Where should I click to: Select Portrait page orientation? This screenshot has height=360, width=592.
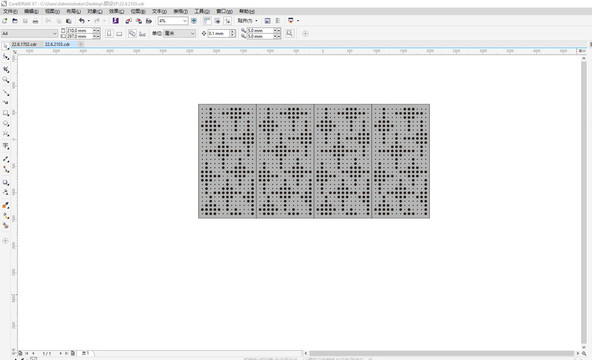[x=109, y=34]
